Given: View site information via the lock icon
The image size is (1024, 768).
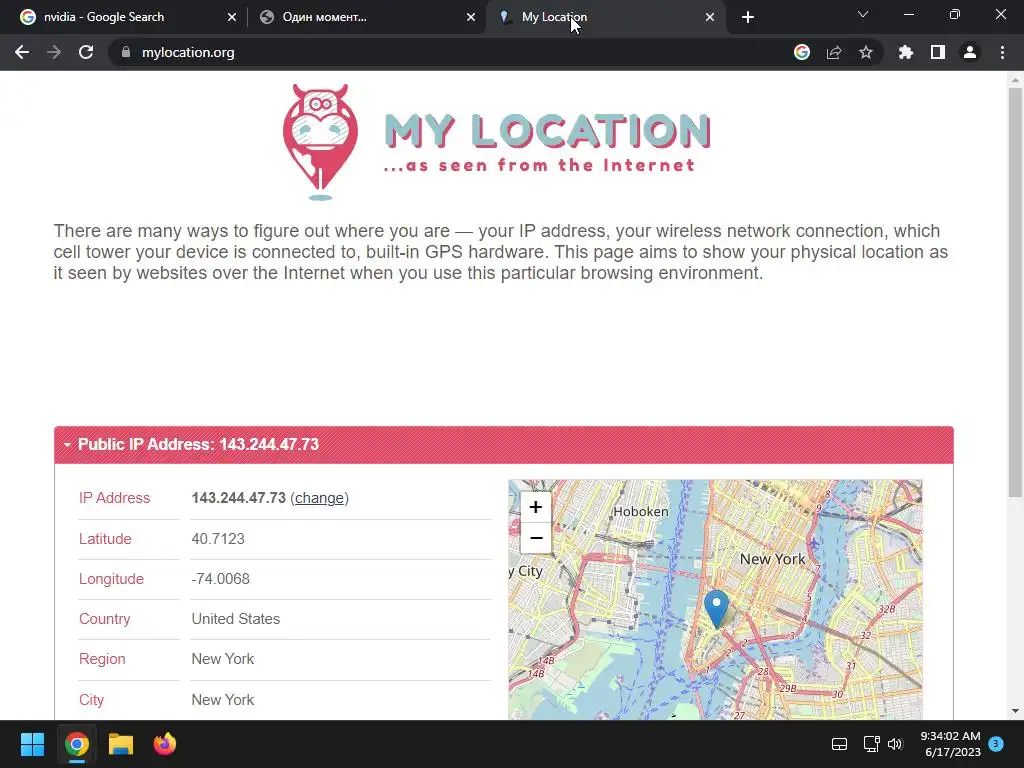Looking at the screenshot, I should coord(126,52).
